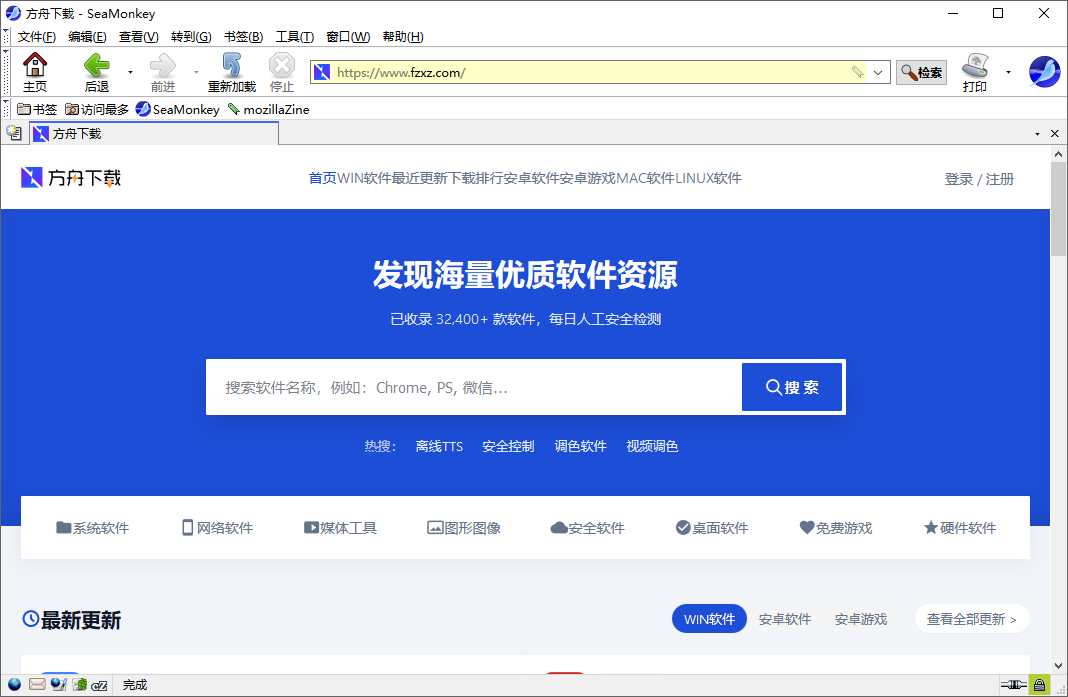Click the vertical scrollbar down arrow

click(1058, 666)
